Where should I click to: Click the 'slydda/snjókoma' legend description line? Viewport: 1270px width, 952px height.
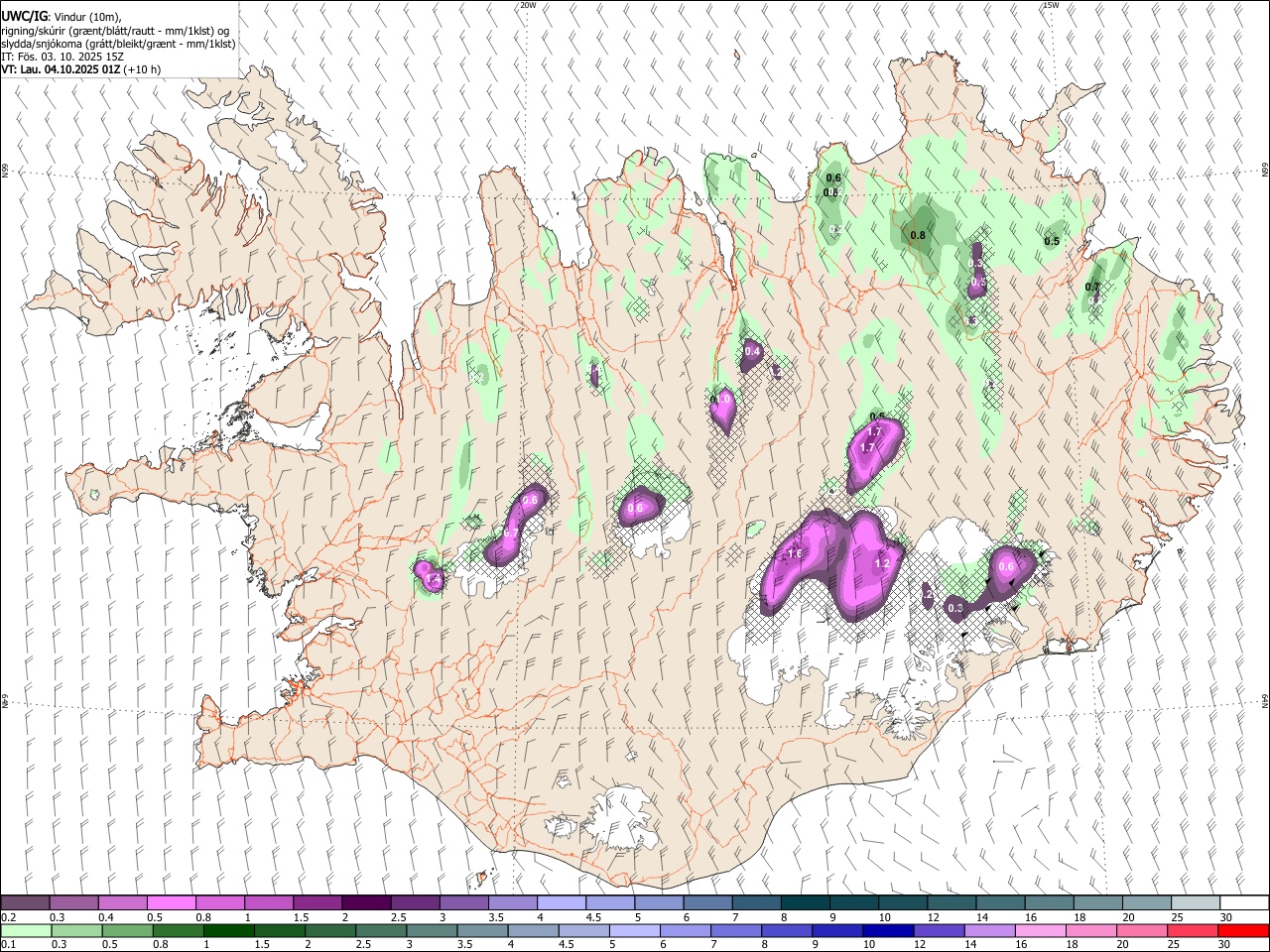[118, 44]
